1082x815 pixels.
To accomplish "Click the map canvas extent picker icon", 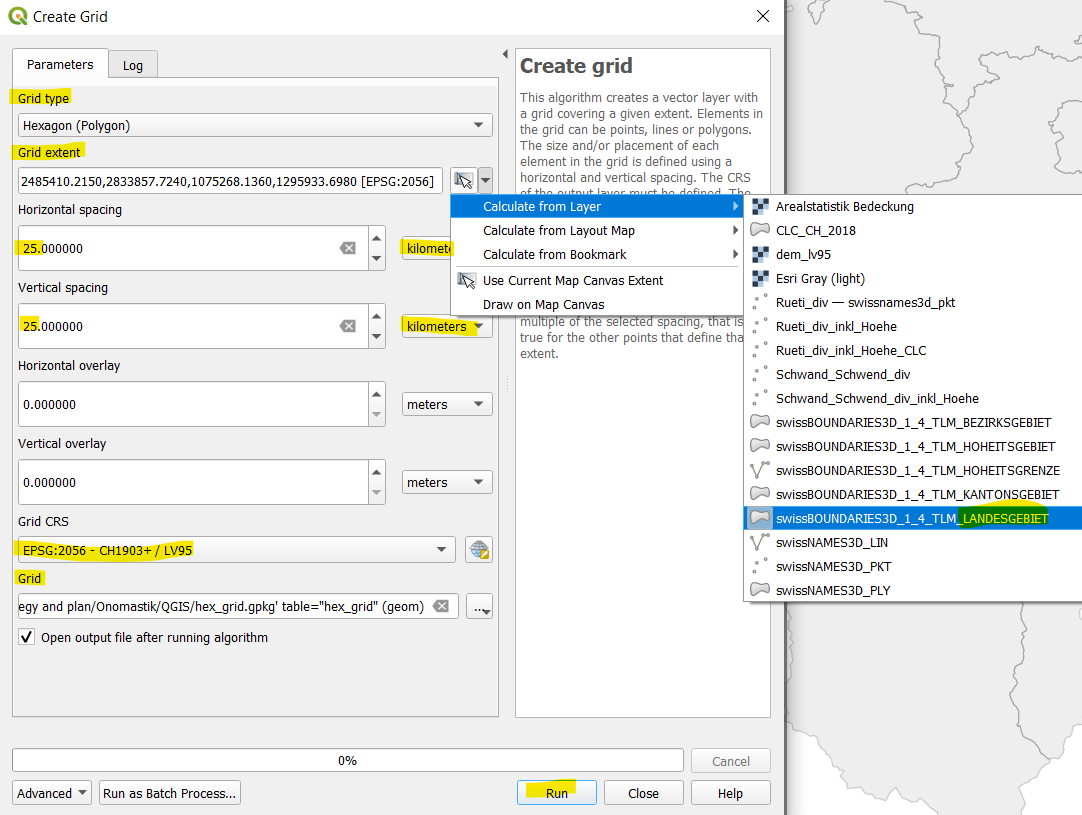I will (x=464, y=181).
